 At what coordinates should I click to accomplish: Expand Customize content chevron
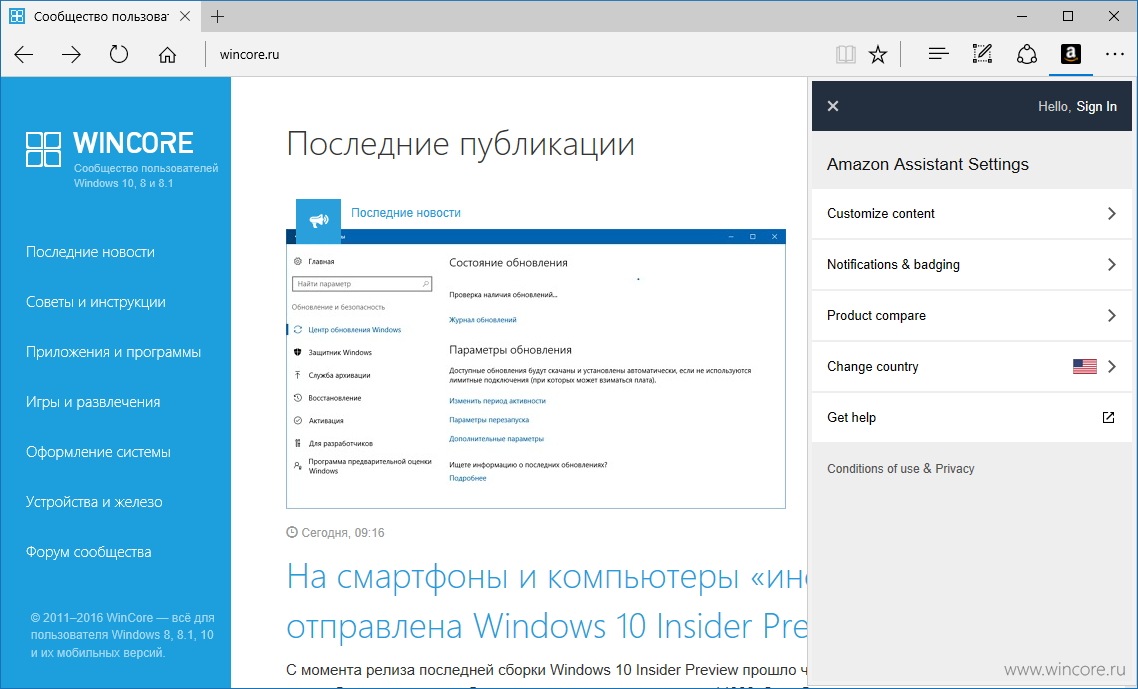point(1111,213)
